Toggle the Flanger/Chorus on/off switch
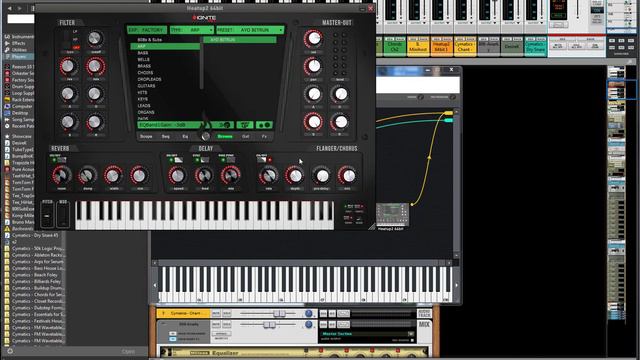 click(x=264, y=160)
